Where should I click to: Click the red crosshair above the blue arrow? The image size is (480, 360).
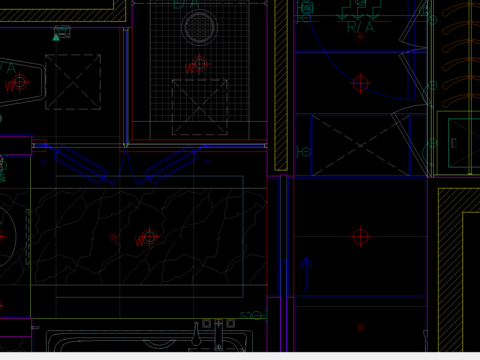[x=360, y=237]
